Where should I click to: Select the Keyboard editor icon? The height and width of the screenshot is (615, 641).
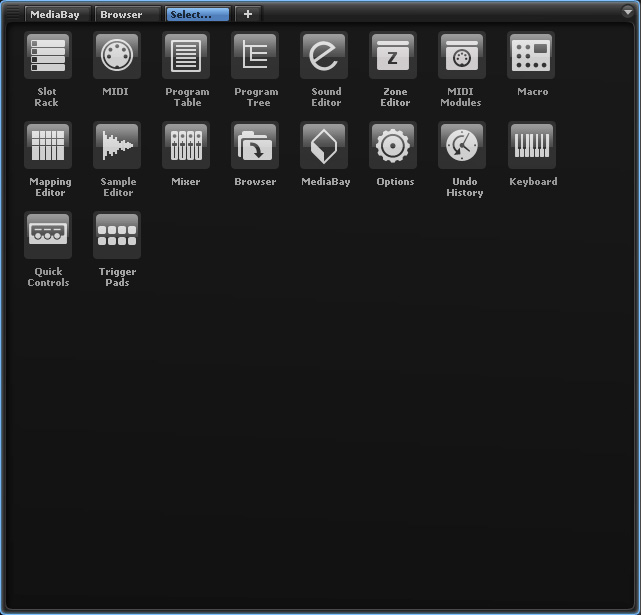pyautogui.click(x=532, y=146)
